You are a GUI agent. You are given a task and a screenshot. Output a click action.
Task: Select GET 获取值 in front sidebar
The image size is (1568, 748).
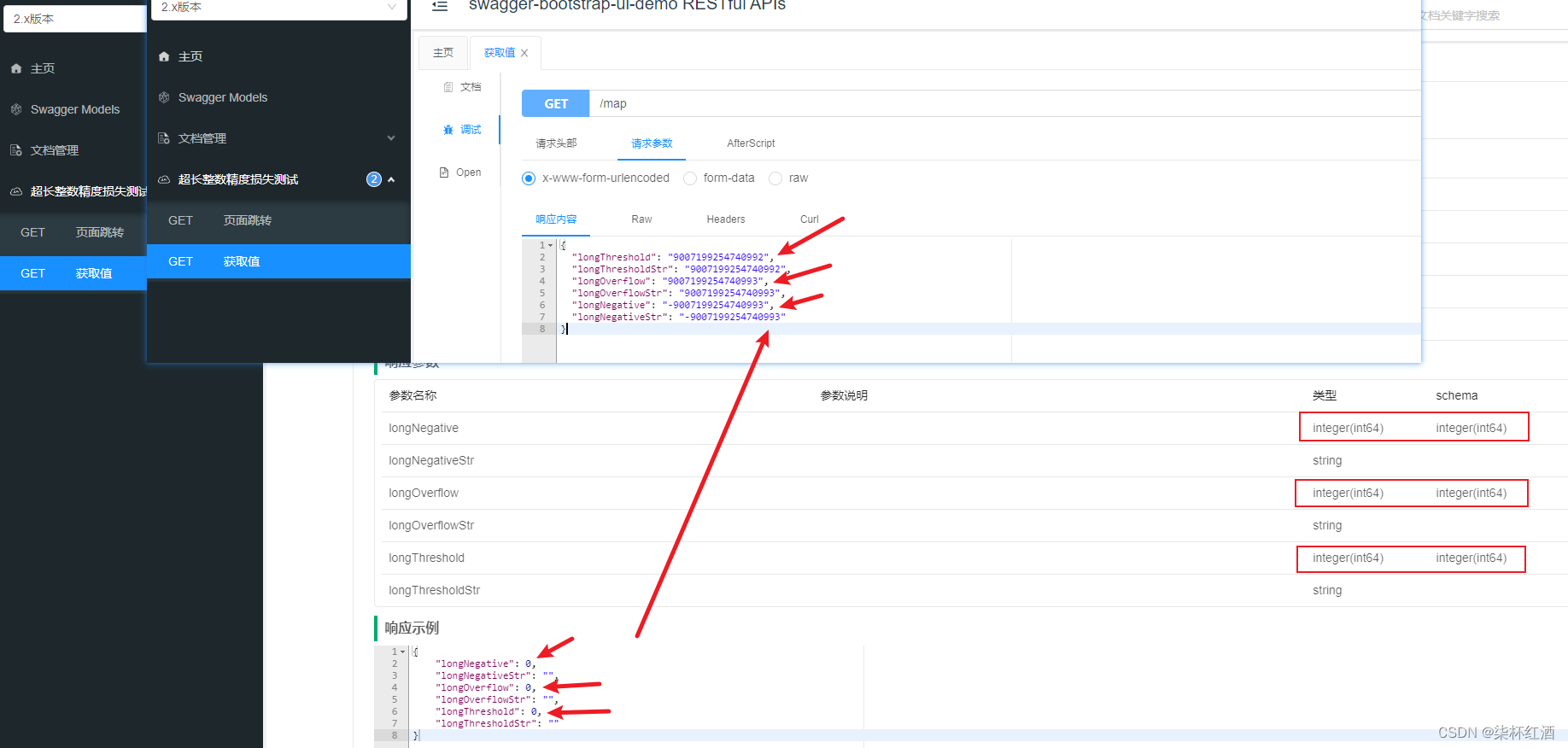[278, 261]
